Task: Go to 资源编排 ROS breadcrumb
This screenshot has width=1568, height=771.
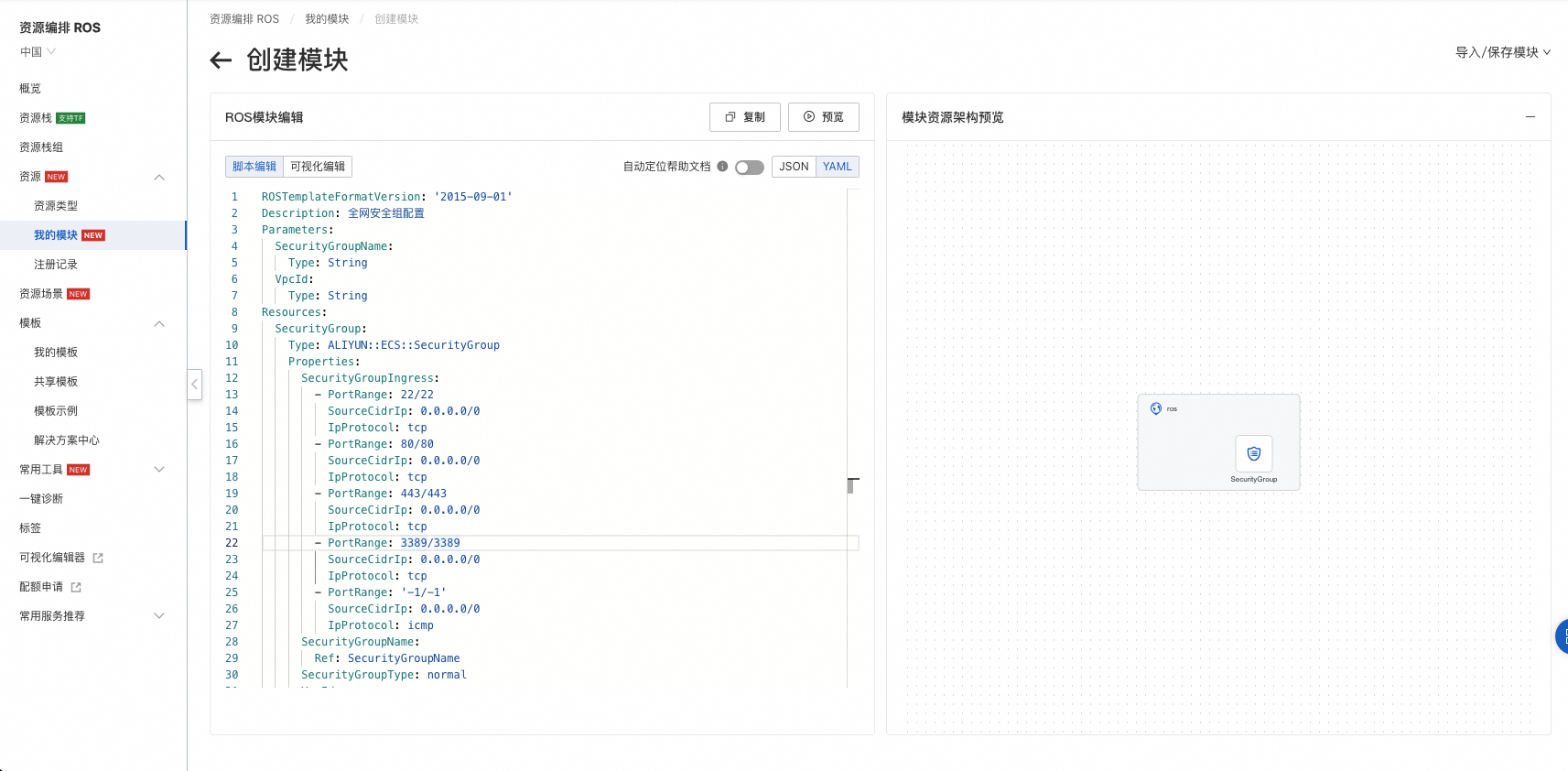Action: (x=244, y=19)
